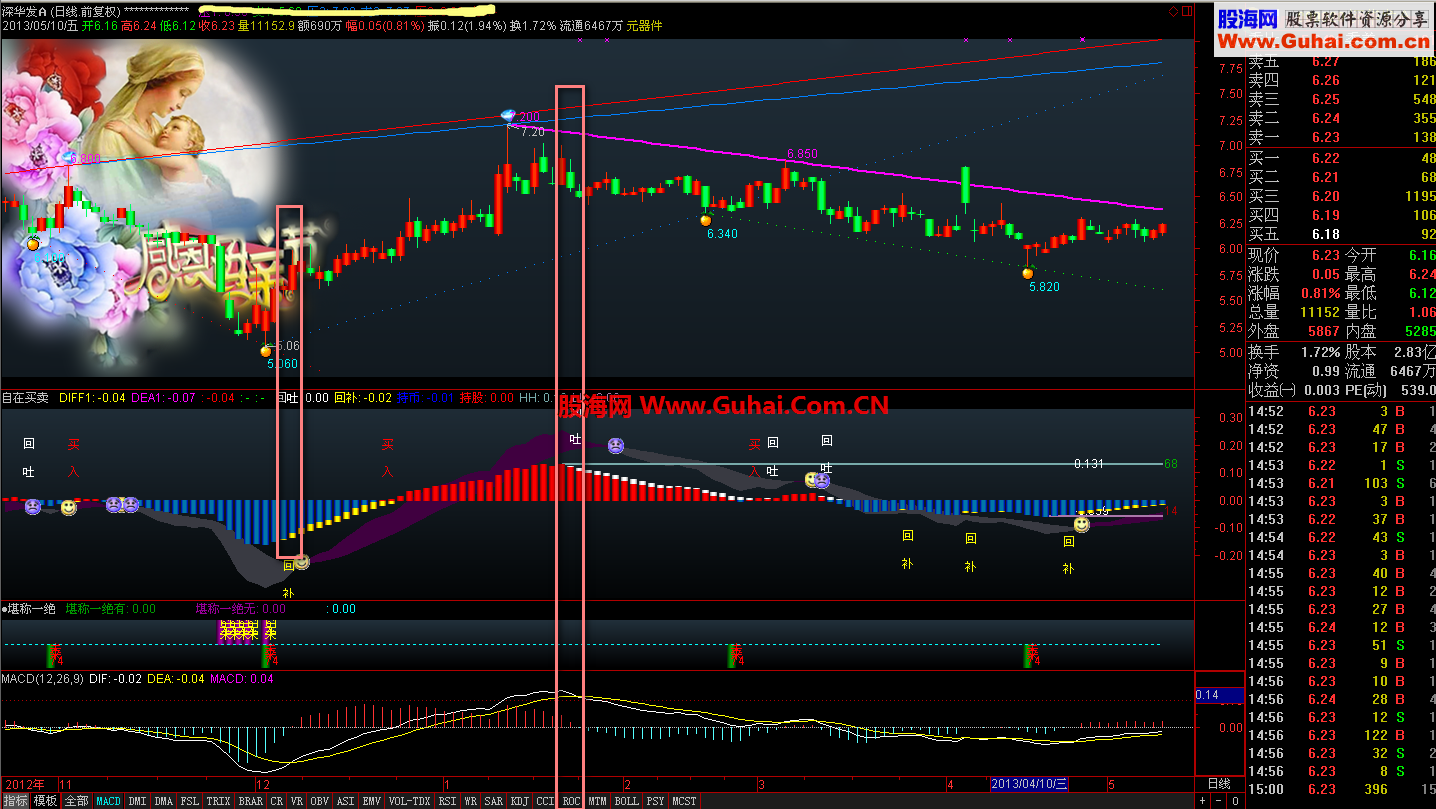1436x809 pixels.
Task: Switch to OBV indicator tab
Action: click(x=320, y=801)
